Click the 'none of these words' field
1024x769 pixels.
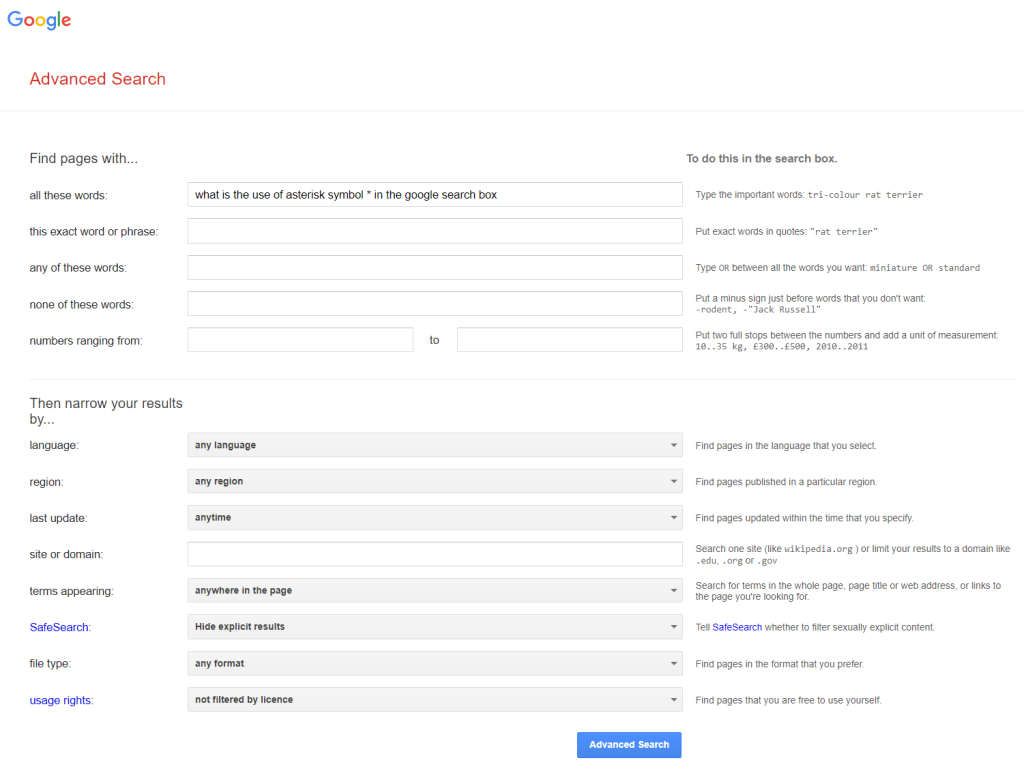pyautogui.click(x=435, y=304)
